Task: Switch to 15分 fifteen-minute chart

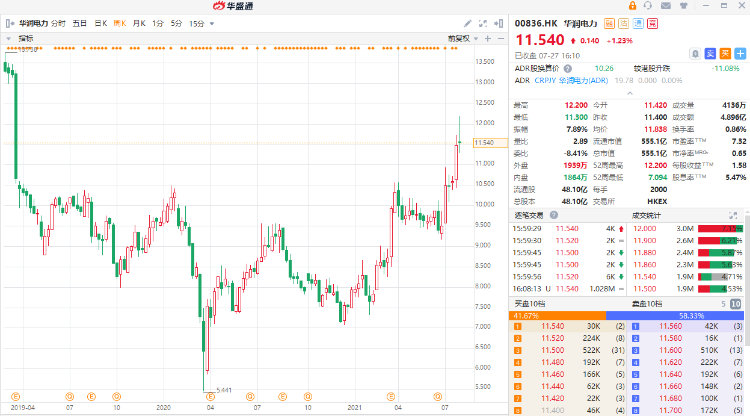Action: [197, 23]
